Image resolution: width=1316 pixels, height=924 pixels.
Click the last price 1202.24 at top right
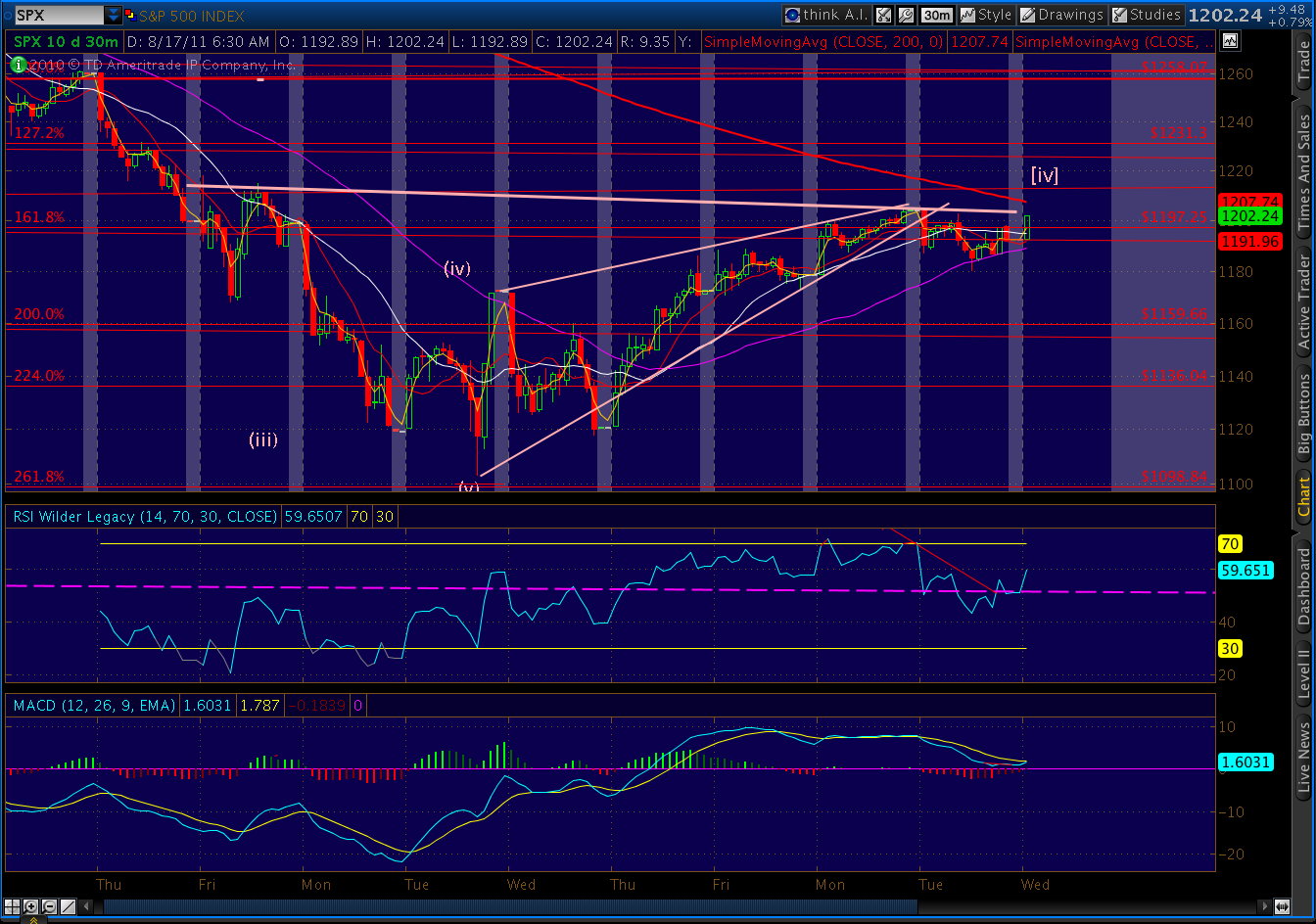point(1224,16)
